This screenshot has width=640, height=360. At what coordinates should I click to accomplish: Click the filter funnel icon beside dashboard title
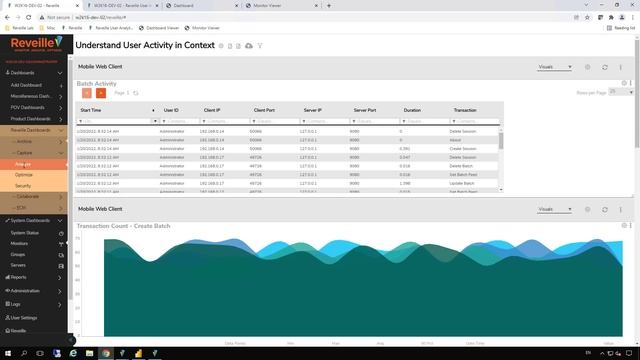260,46
